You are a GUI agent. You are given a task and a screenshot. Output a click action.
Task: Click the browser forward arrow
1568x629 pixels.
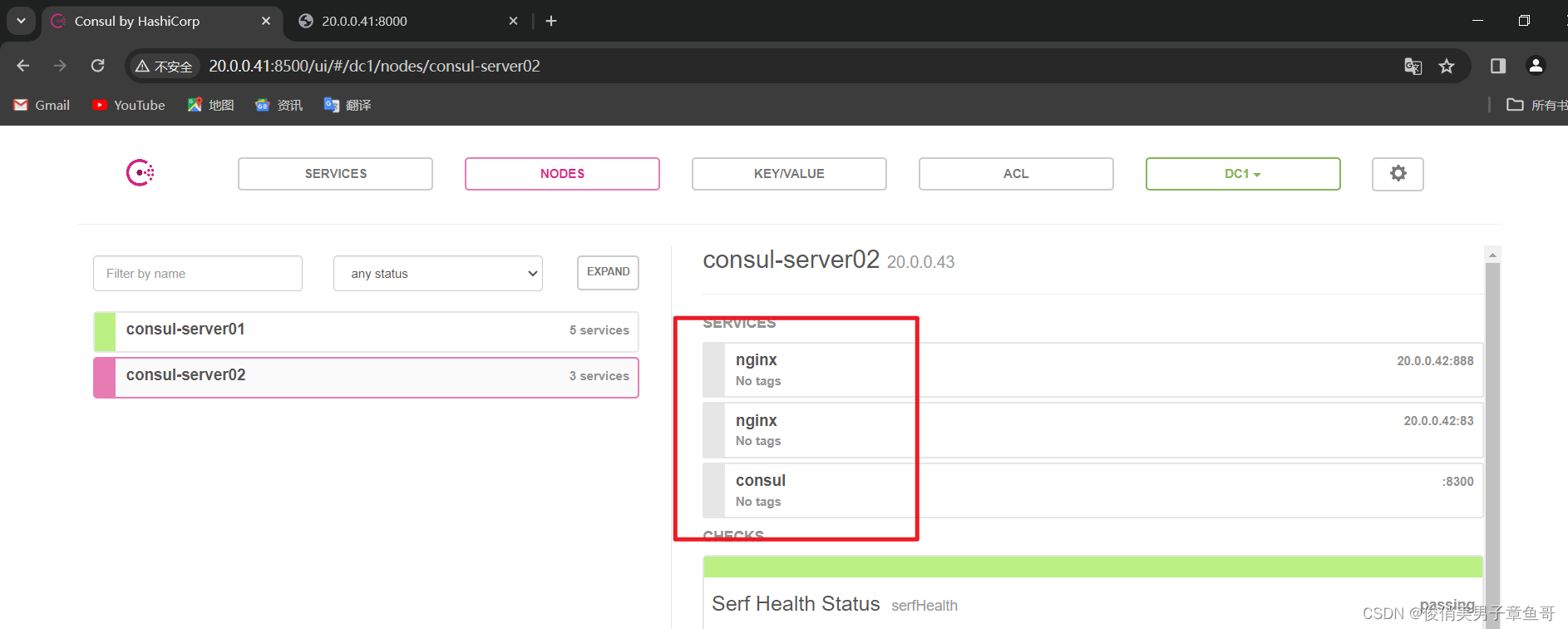60,66
